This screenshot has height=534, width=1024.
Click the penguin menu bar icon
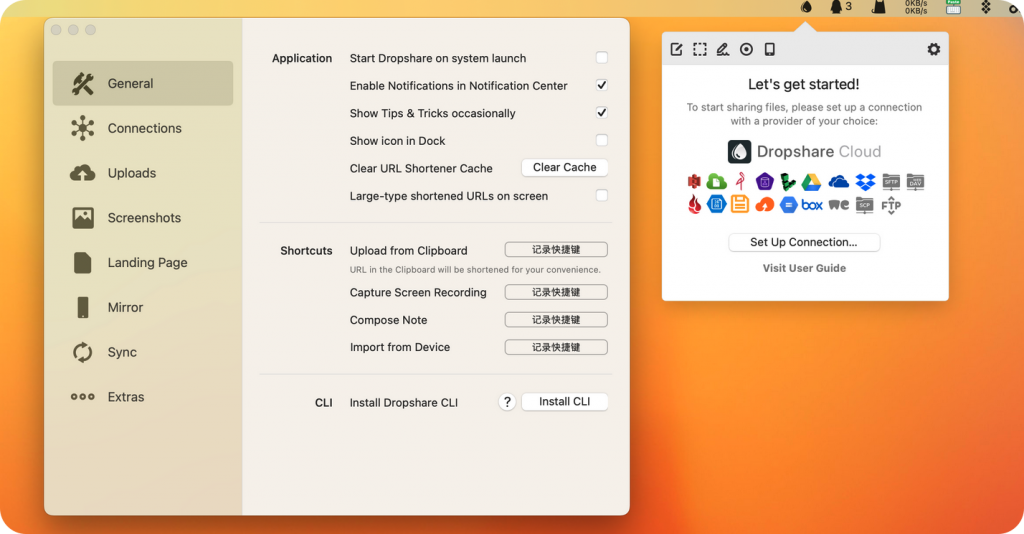pyautogui.click(x=836, y=7)
